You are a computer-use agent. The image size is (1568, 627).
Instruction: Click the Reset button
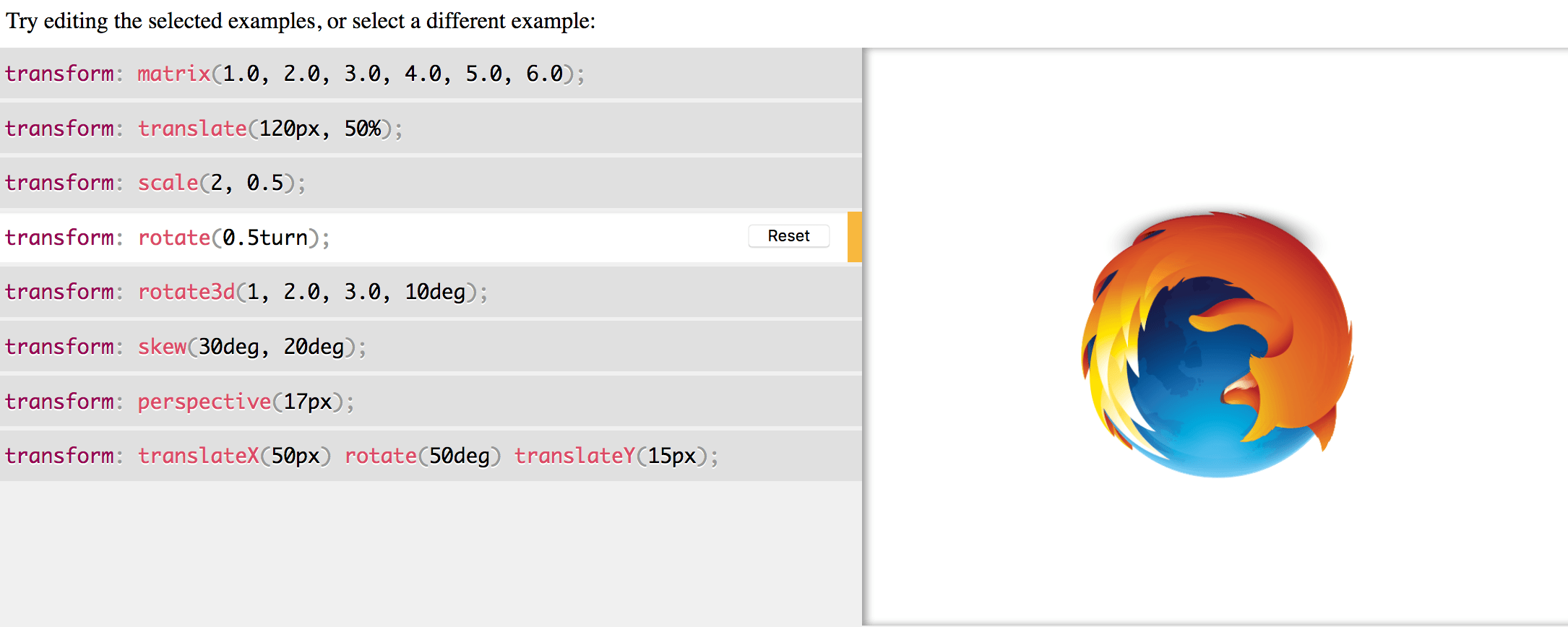(788, 236)
